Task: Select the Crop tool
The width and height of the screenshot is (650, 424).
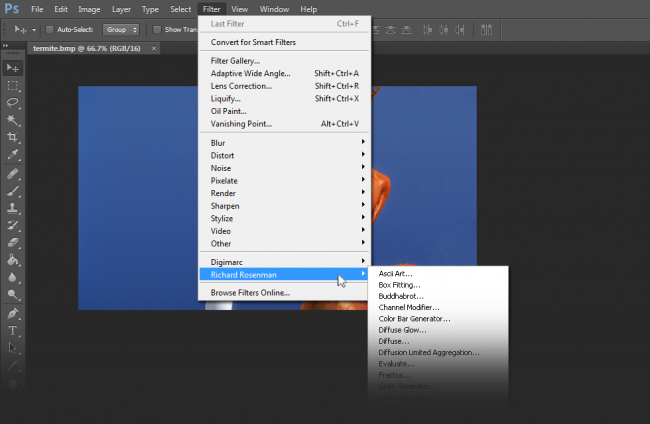Action: point(12,137)
